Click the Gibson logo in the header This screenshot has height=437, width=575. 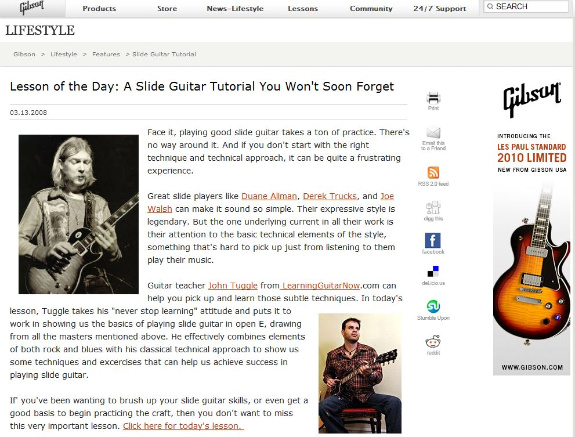[32, 7]
